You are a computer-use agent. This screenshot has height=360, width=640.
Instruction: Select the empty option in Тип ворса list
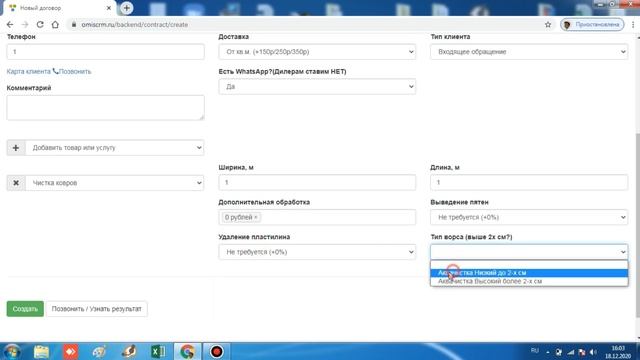pyautogui.click(x=529, y=264)
